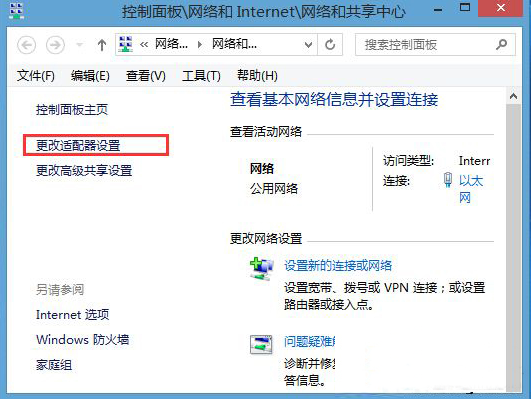Screen dimensions: 531x399
Task: Go to 控制面板主页
Action: pyautogui.click(x=72, y=110)
